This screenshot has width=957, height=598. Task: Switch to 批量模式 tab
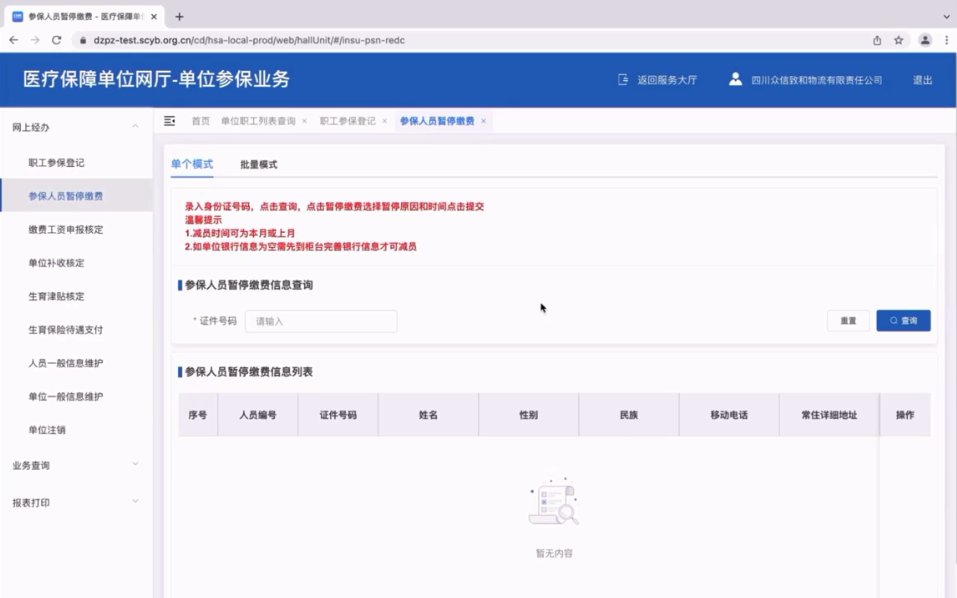(258, 164)
